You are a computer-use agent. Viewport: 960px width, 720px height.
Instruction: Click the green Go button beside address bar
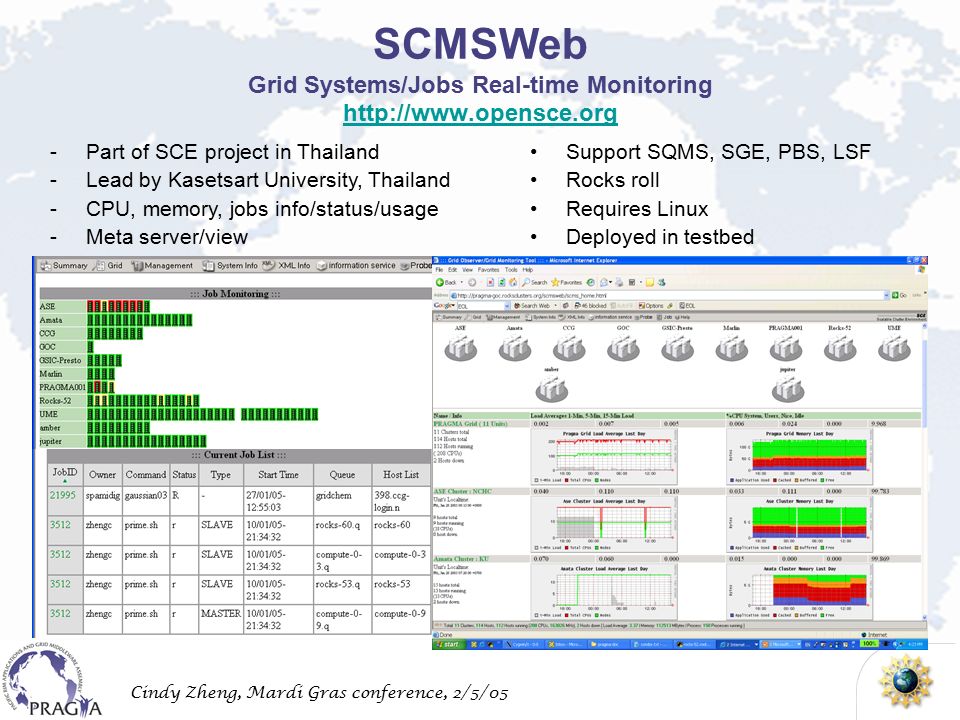pos(899,295)
